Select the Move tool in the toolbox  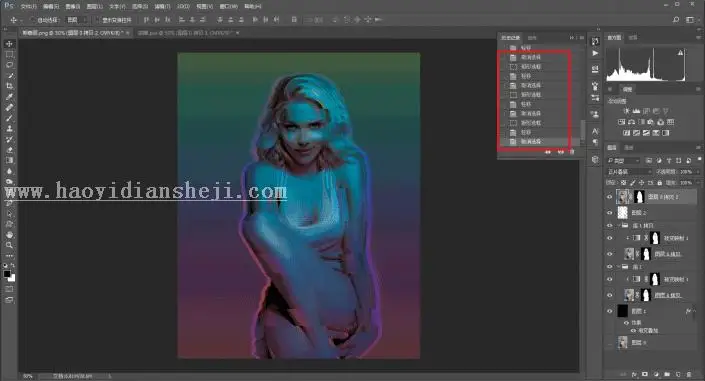[9, 44]
